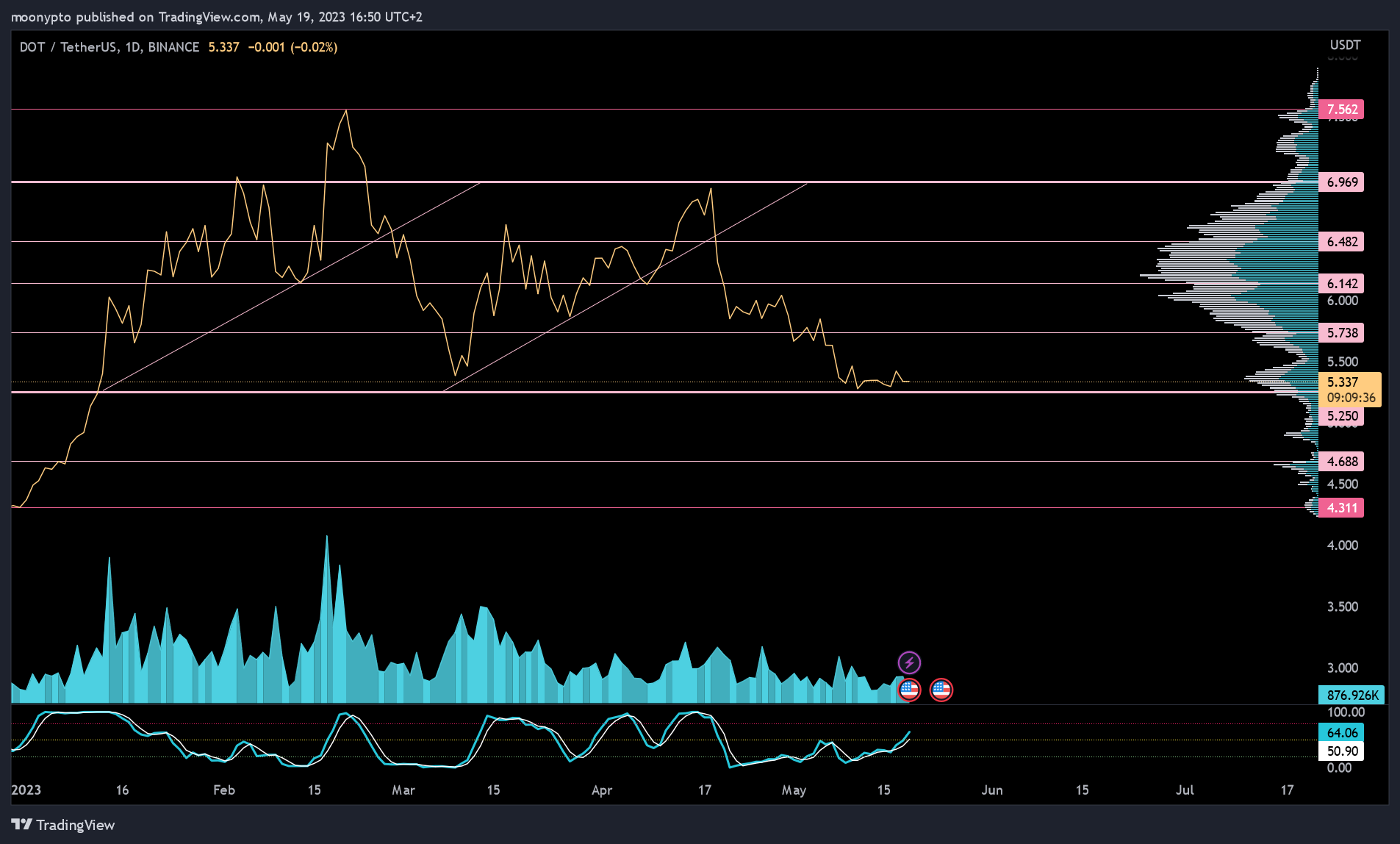Click the volume value 876.926K label

pyautogui.click(x=1351, y=695)
